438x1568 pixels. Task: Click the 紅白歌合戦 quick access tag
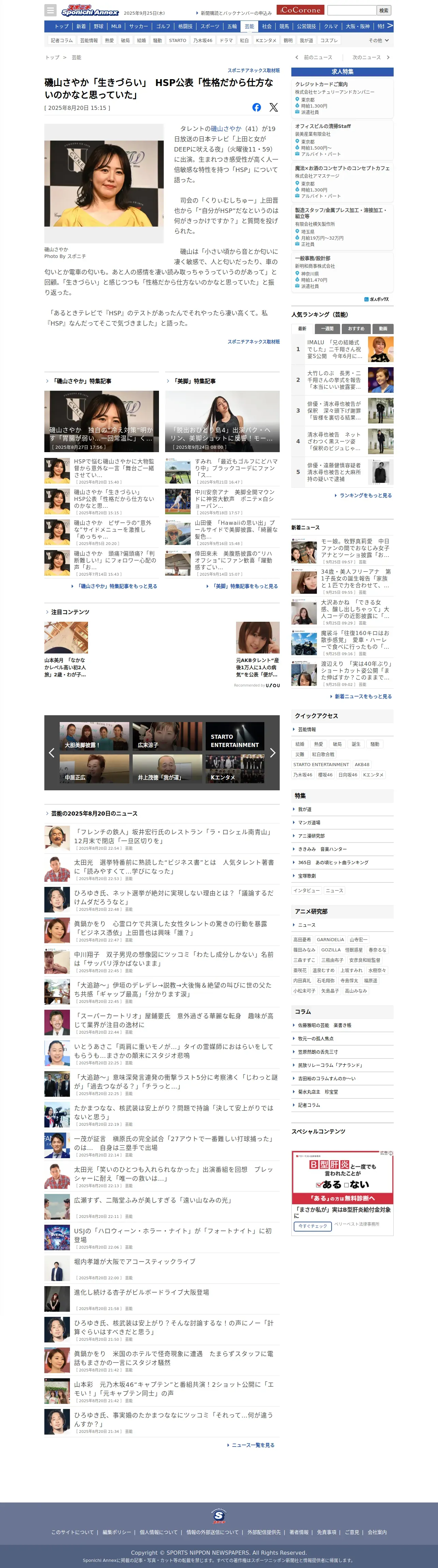[x=323, y=754]
